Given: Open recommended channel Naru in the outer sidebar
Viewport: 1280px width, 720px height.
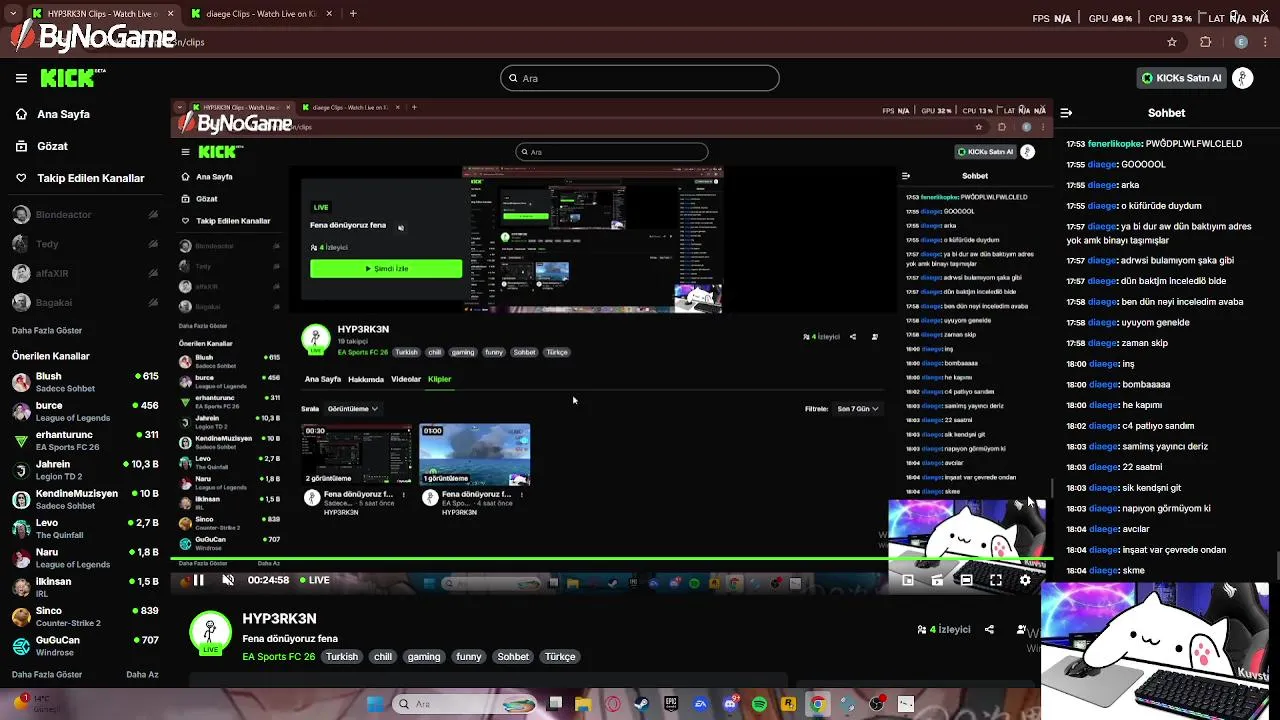Looking at the screenshot, I should (85, 558).
